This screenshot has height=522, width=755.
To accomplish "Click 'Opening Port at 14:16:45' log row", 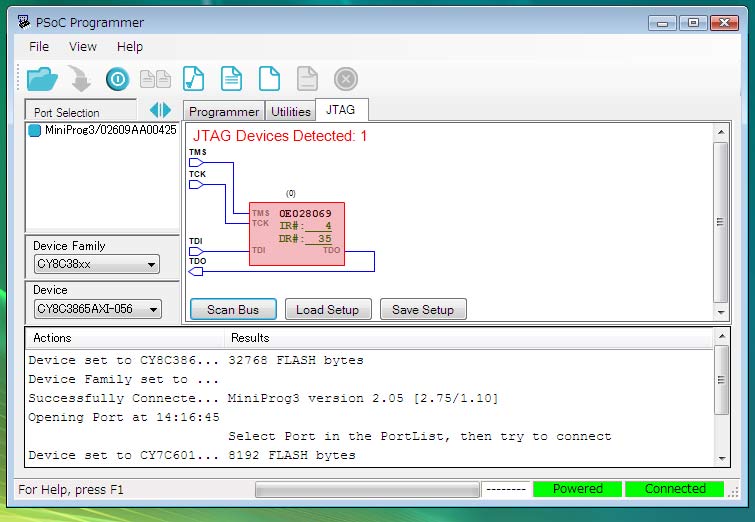I will coord(124,418).
